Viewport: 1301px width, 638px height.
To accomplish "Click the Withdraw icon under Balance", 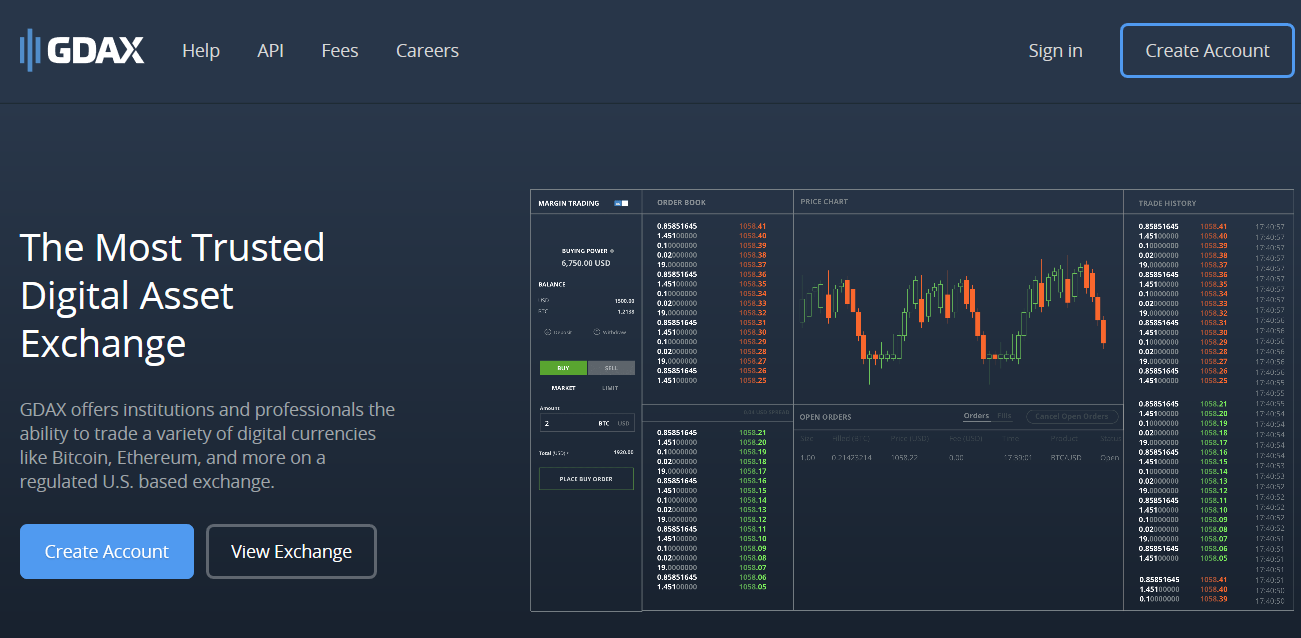I will [597, 332].
